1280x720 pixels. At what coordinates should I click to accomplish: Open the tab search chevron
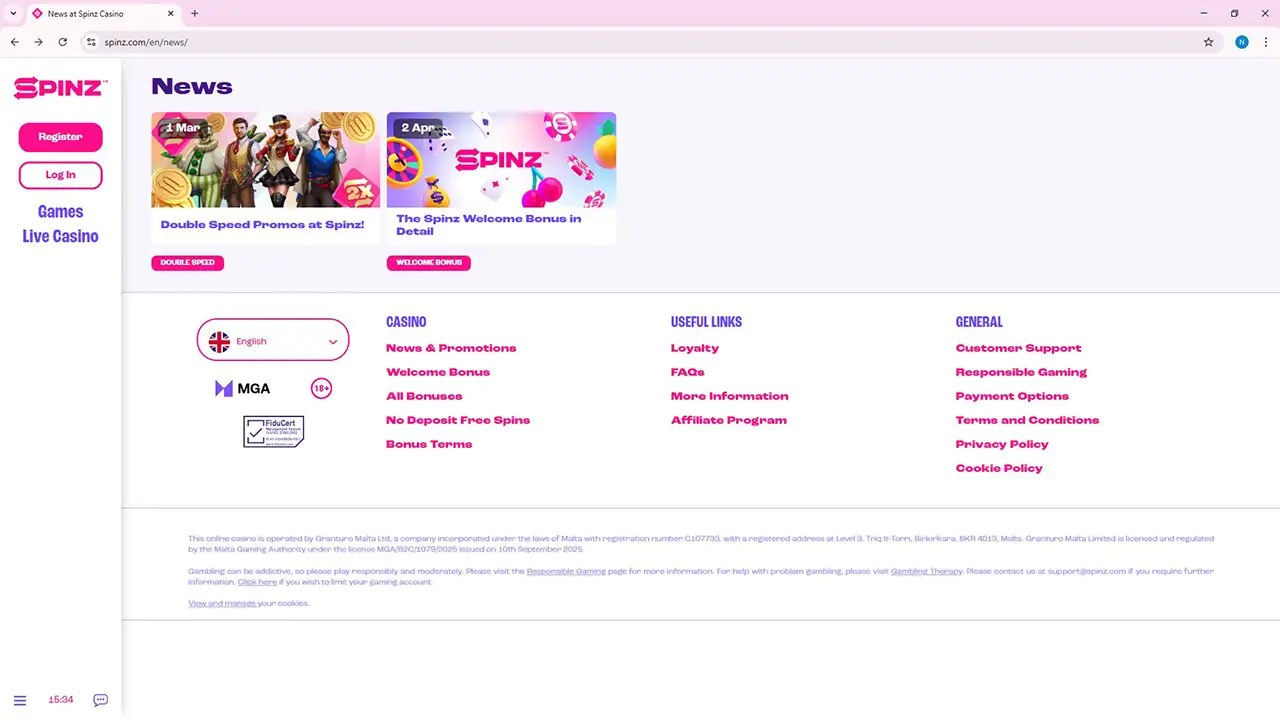(13, 14)
